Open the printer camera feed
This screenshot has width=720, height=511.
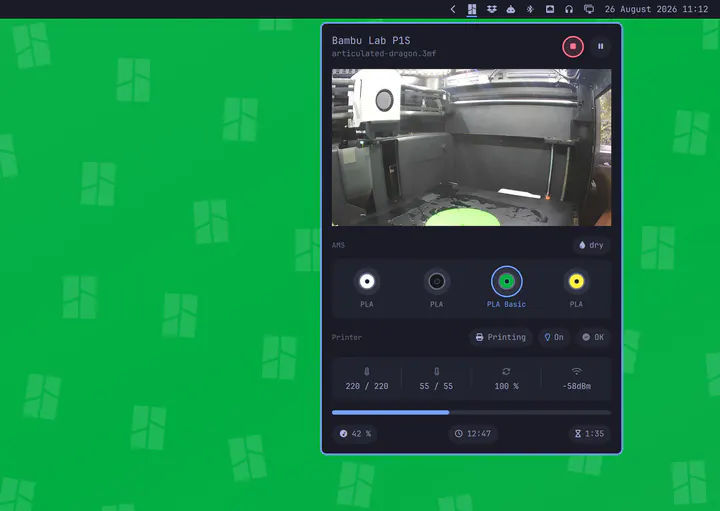click(x=472, y=147)
